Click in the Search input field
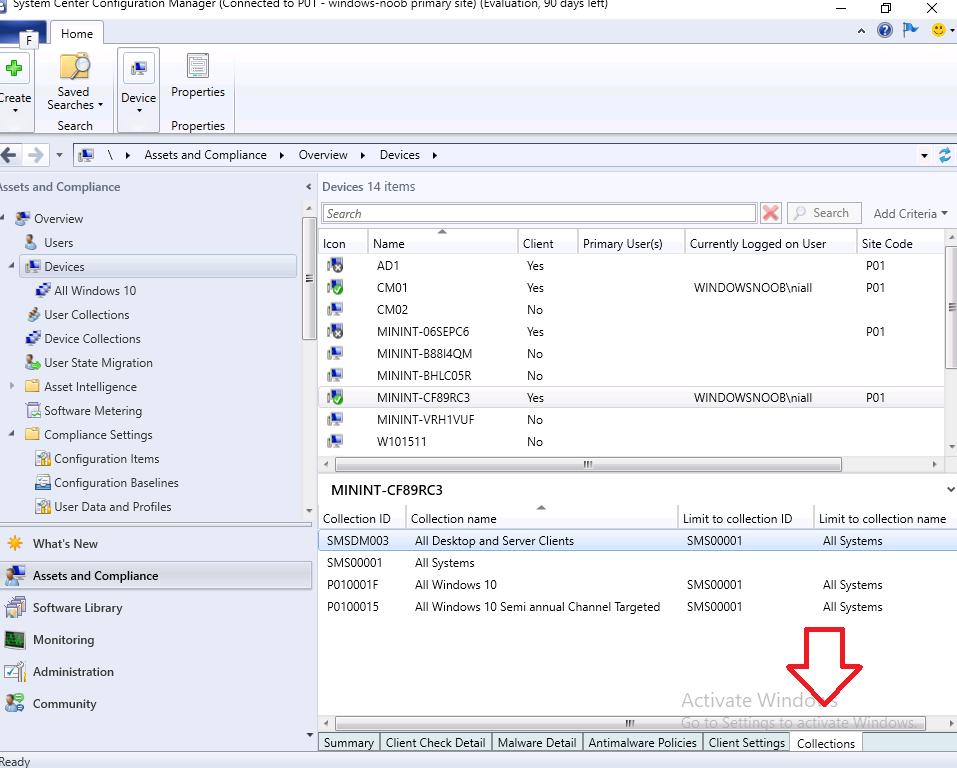 tap(539, 214)
